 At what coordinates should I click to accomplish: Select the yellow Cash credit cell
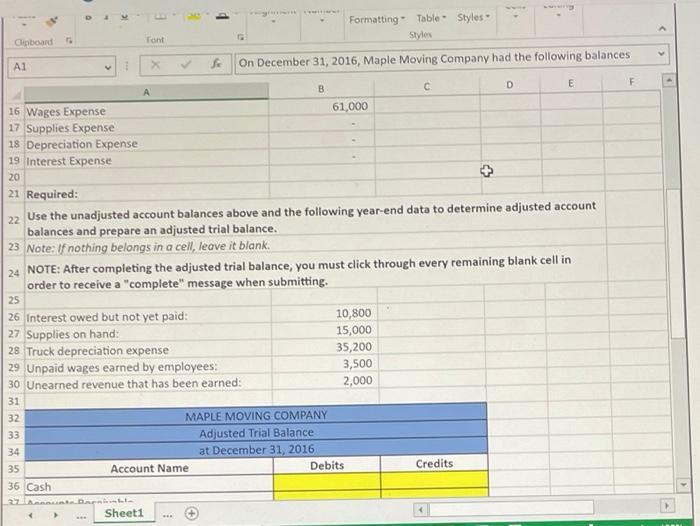point(435,480)
